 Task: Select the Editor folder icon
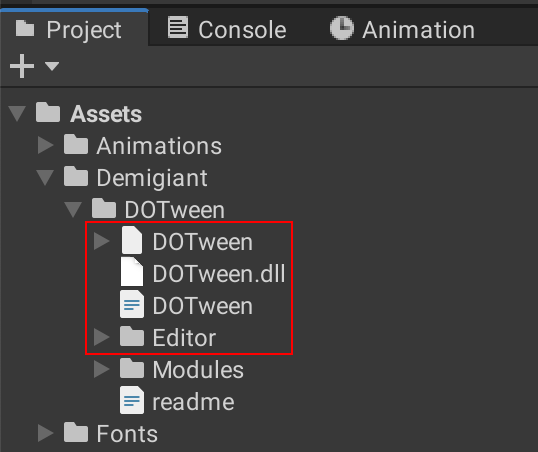pyautogui.click(x=132, y=336)
